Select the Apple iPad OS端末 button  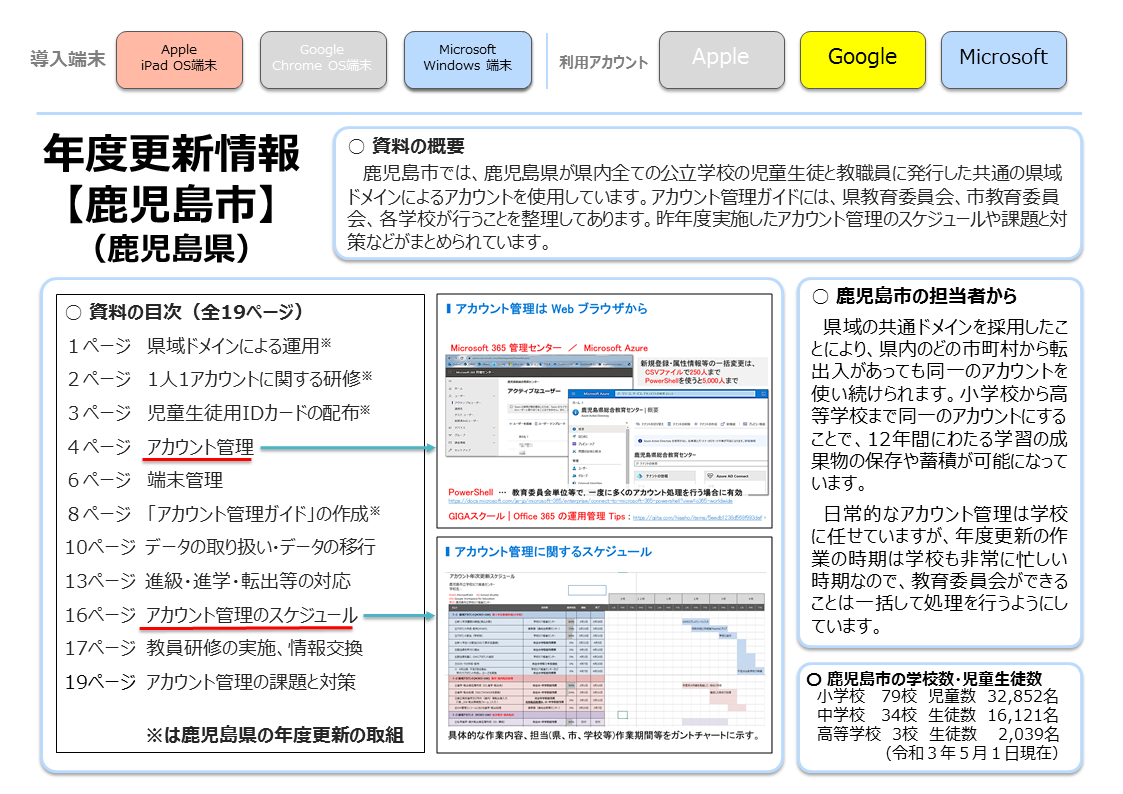click(x=179, y=59)
